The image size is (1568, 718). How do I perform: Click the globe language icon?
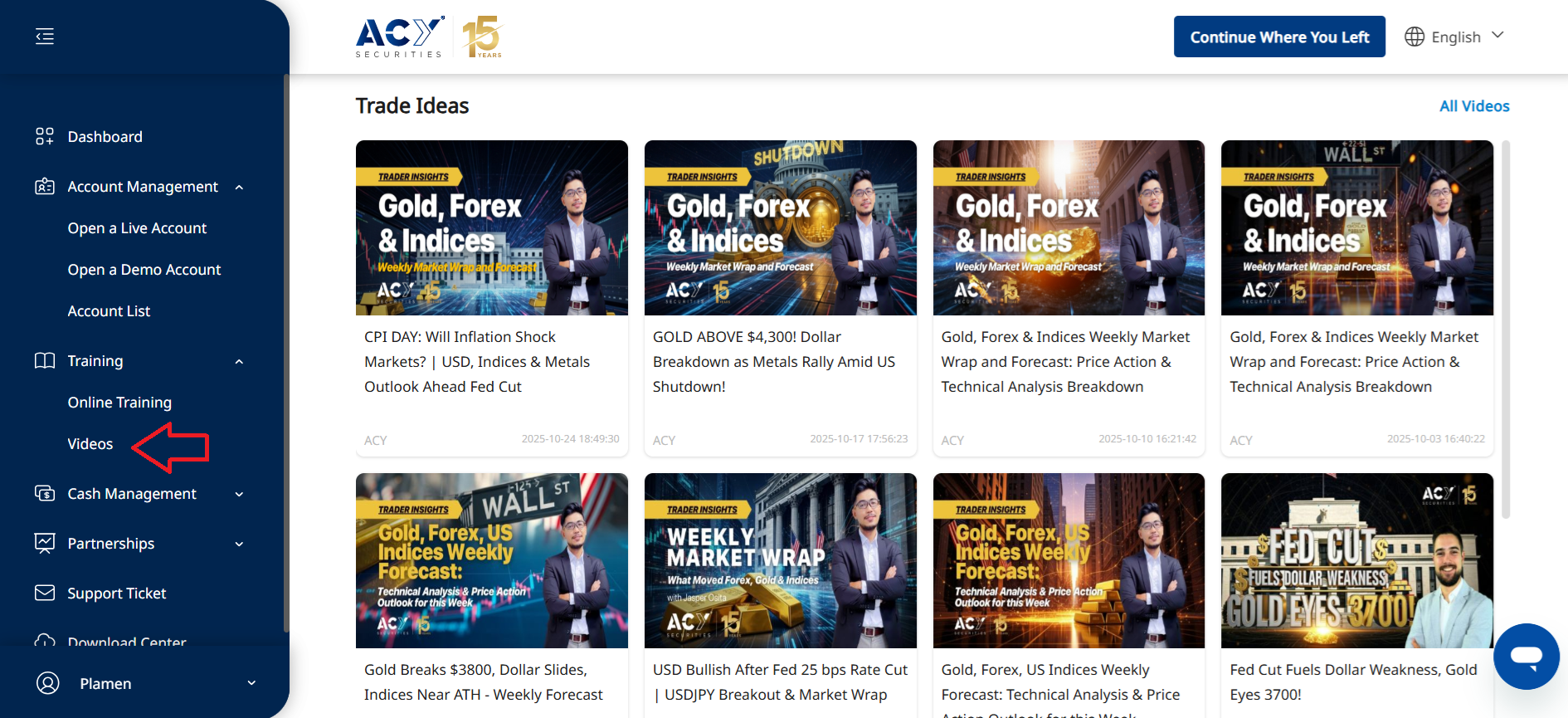pos(1415,37)
